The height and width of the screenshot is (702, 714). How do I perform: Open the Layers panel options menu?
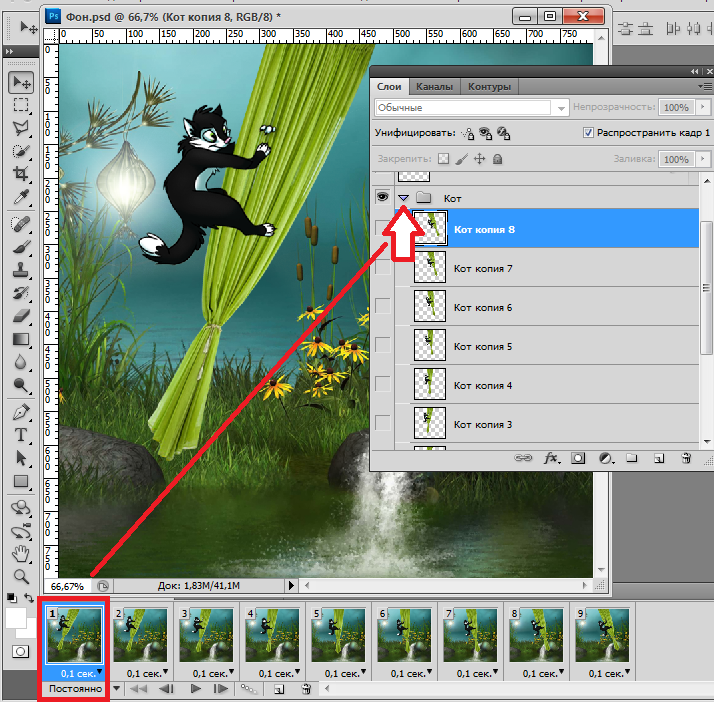705,86
